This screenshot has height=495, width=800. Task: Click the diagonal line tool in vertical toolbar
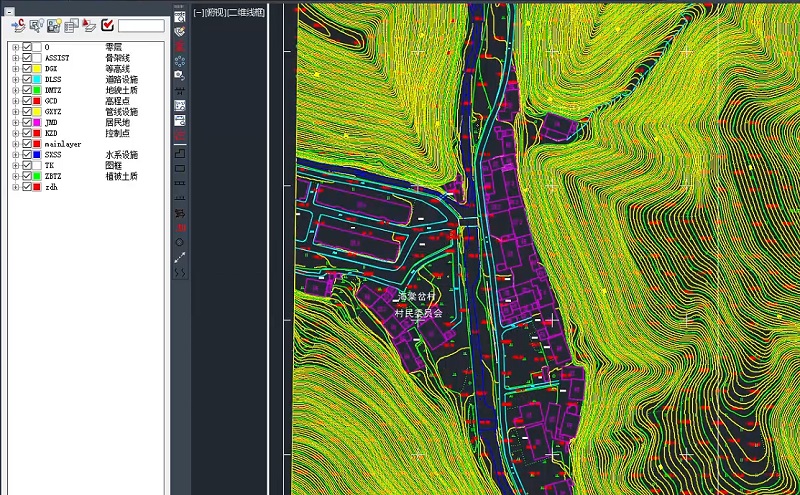tap(180, 257)
